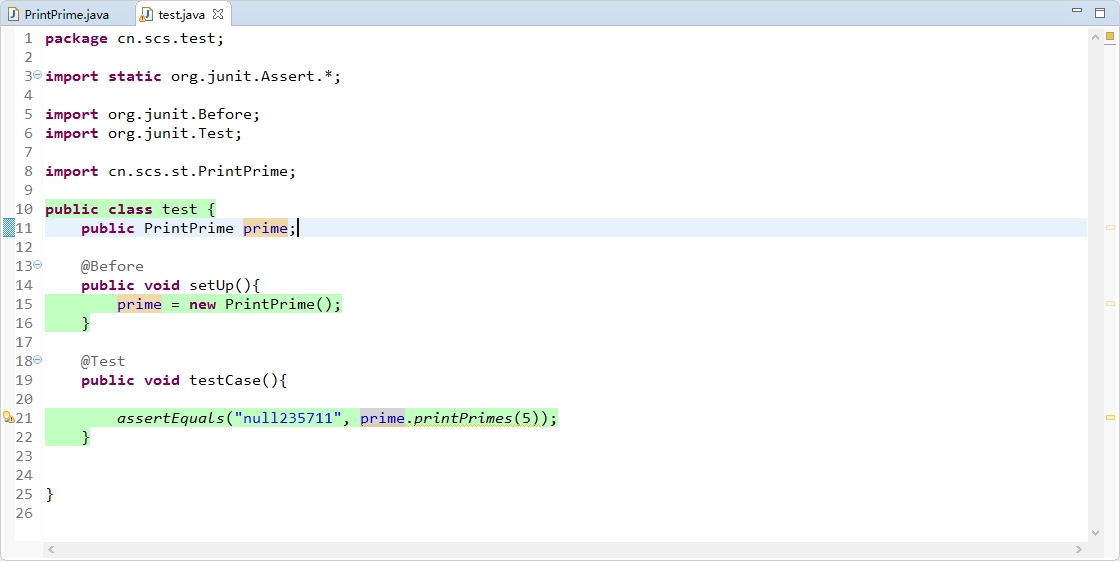Click 'testCase()' method name
Screen dimensions: 1120x561
tap(234, 380)
